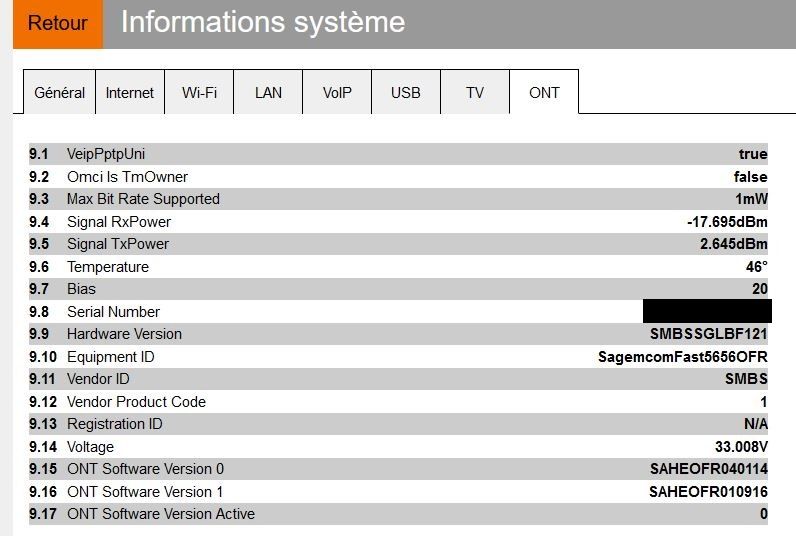Click the Temperature row label
Image resolution: width=796 pixels, height=536 pixels.
coord(108,267)
